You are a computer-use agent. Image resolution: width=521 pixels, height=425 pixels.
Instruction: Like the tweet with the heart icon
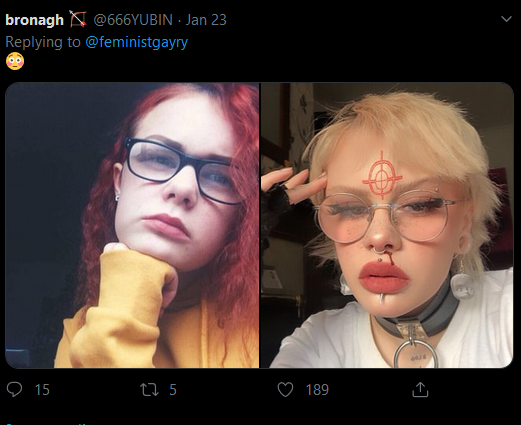point(285,389)
